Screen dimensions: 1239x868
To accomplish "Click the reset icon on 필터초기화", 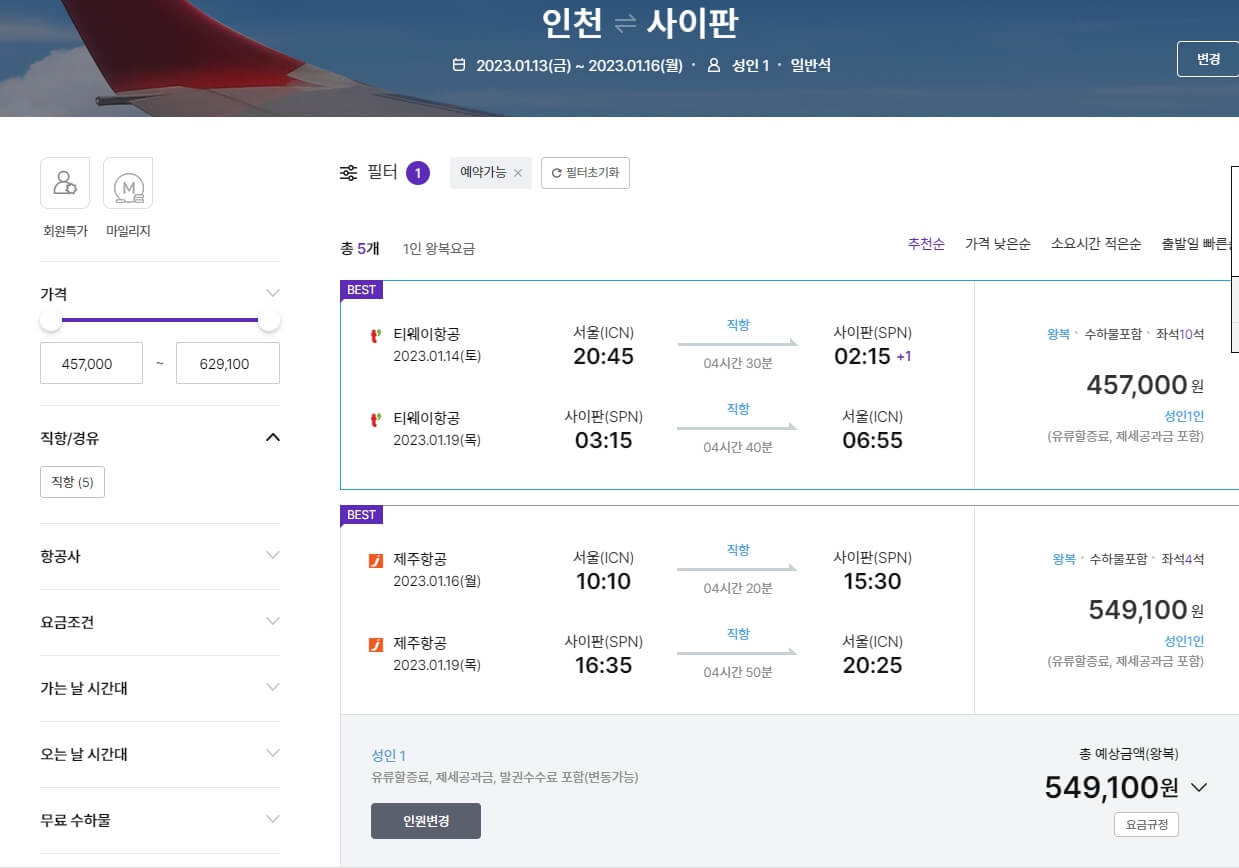I will [x=557, y=172].
